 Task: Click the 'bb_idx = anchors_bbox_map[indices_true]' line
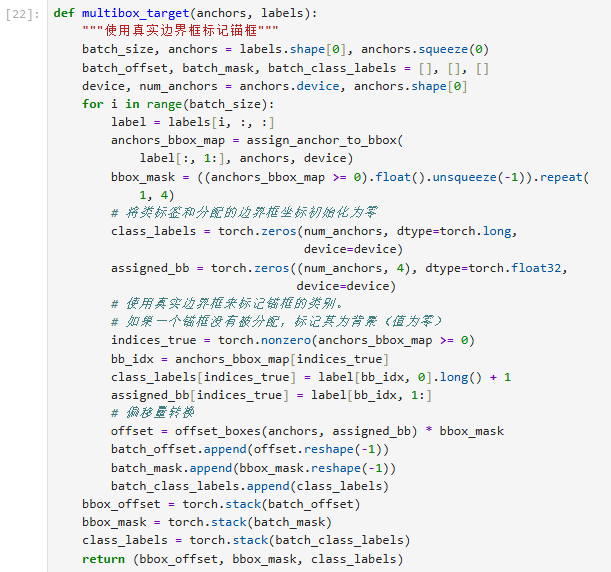pos(250,359)
